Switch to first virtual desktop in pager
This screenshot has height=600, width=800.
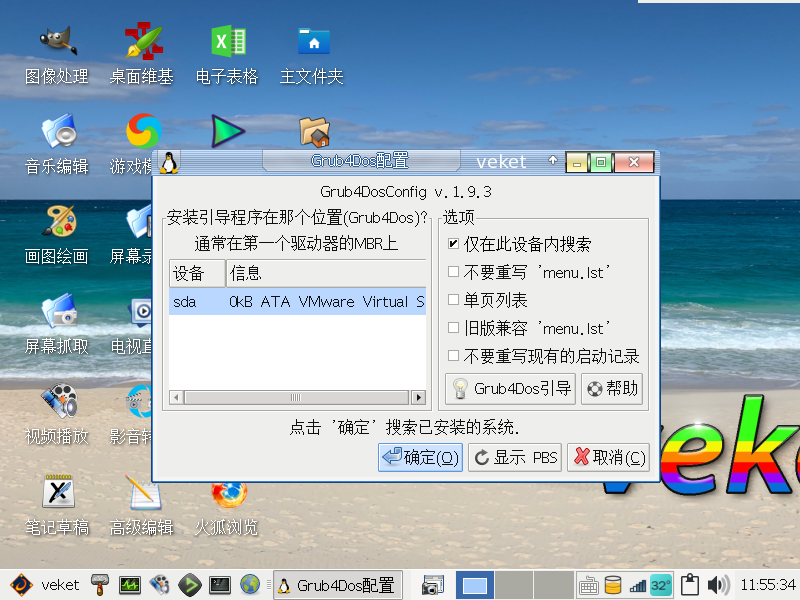pyautogui.click(x=474, y=585)
